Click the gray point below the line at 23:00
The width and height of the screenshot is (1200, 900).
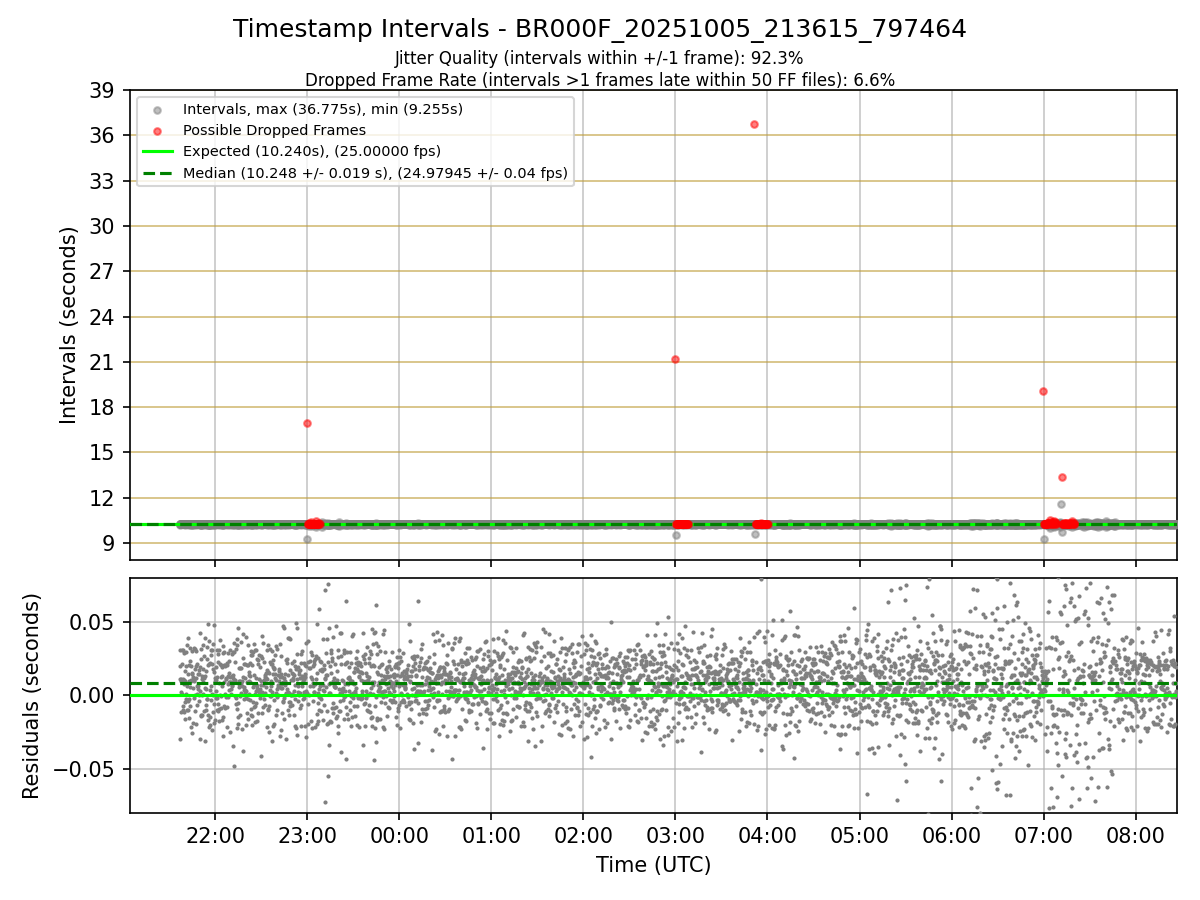tap(307, 539)
